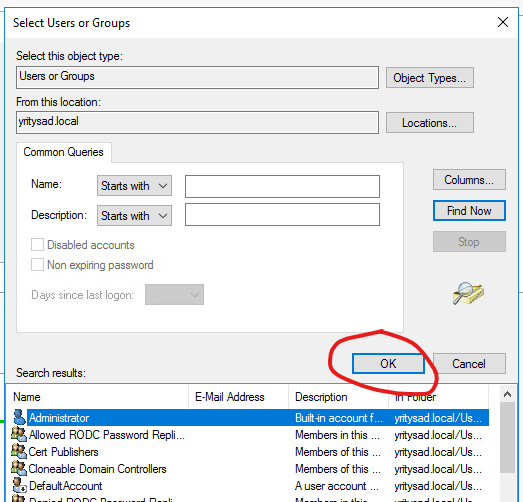Viewport: 523px width, 502px height.
Task: Tick the Non expiring password checkbox
Action: pyautogui.click(x=37, y=265)
